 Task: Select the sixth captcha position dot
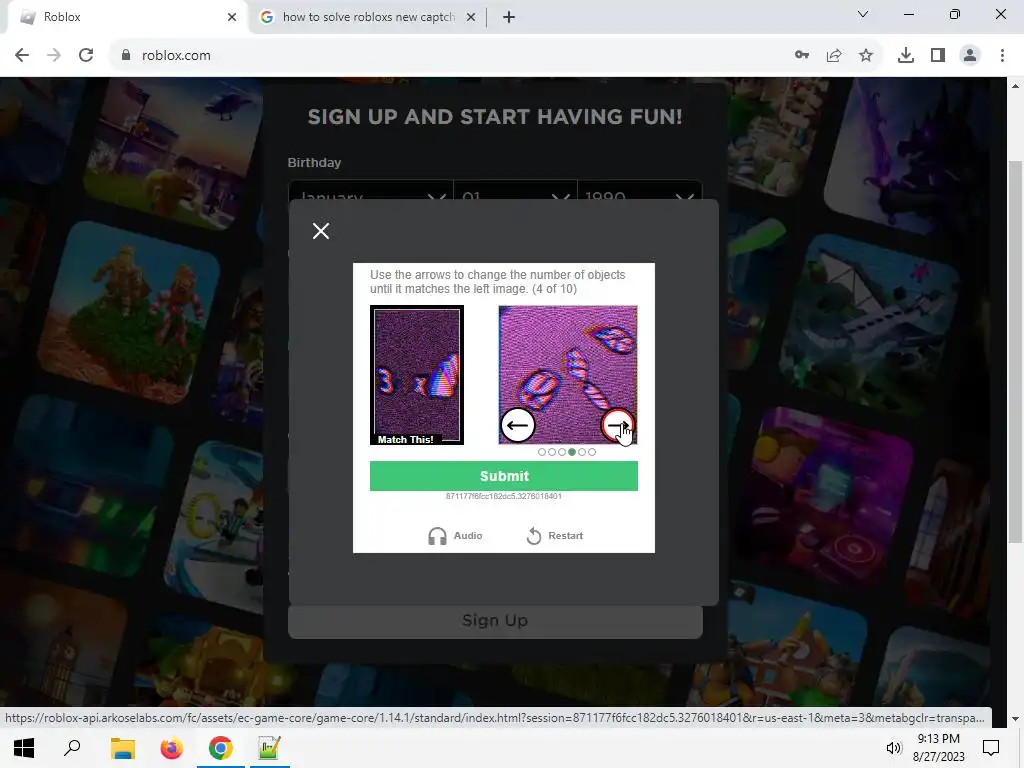[592, 452]
